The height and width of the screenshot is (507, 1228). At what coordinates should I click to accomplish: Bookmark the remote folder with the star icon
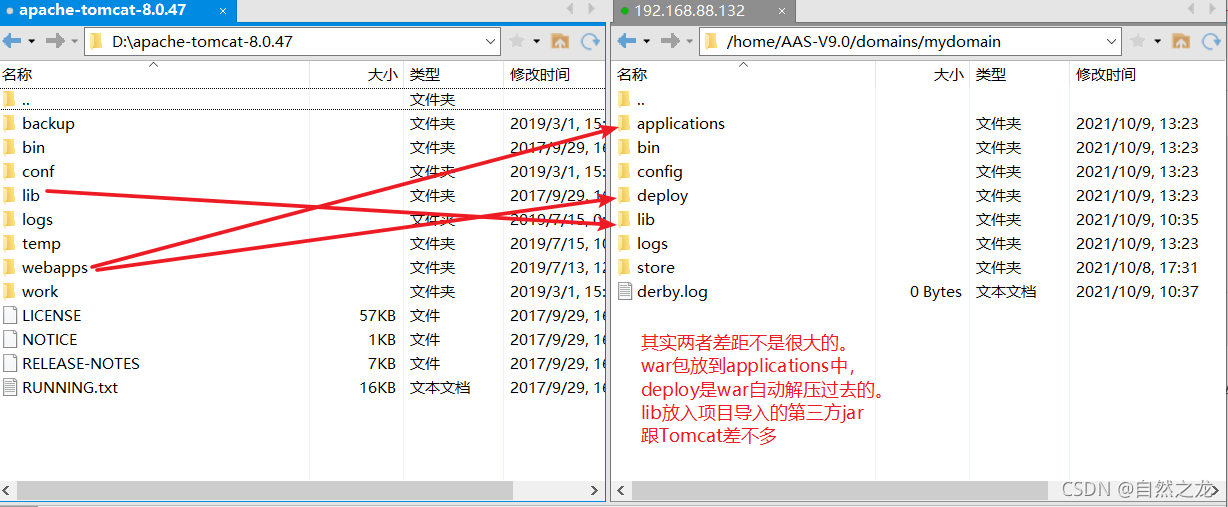(1138, 42)
